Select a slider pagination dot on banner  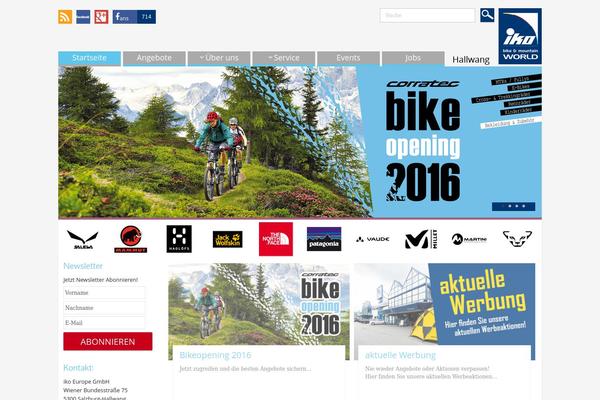(x=510, y=206)
